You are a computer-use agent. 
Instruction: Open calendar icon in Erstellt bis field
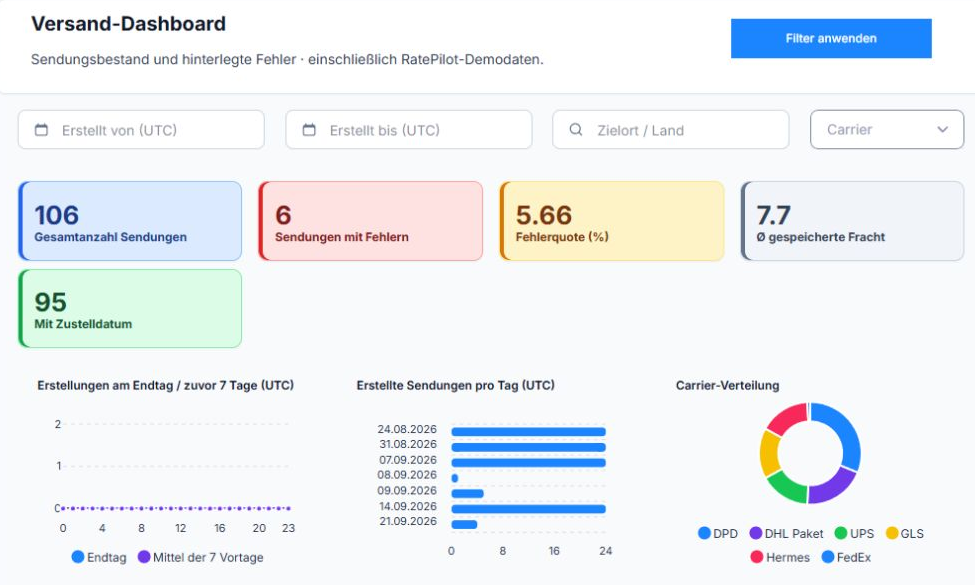click(309, 130)
